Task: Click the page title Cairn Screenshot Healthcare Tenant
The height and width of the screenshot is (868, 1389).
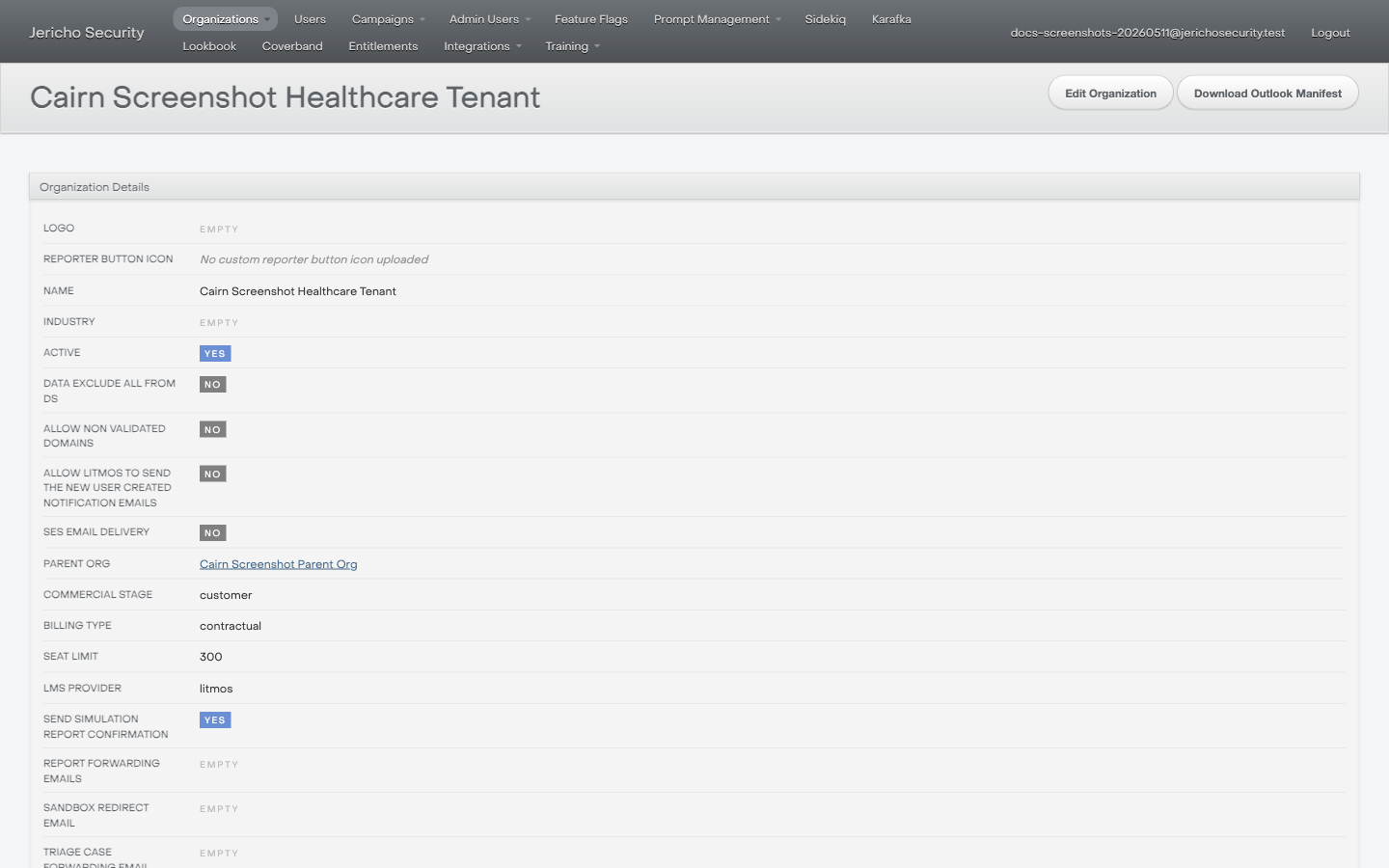Action: coord(286,97)
